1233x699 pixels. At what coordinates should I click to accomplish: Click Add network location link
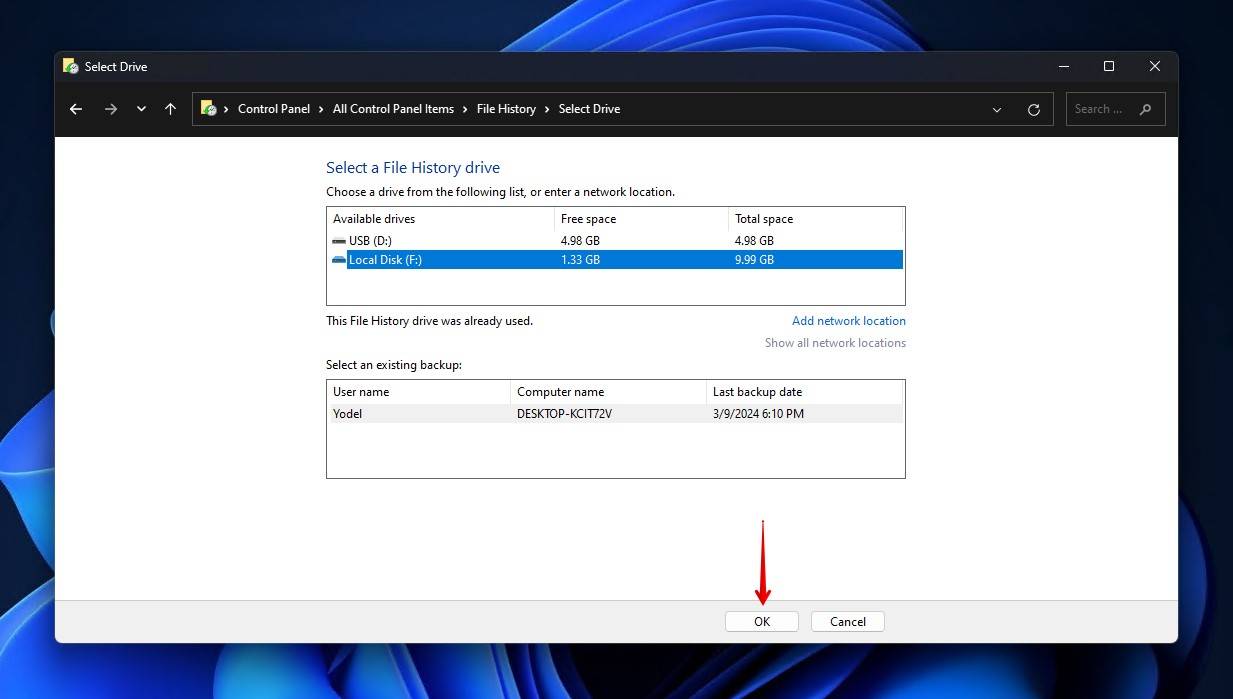pos(848,320)
